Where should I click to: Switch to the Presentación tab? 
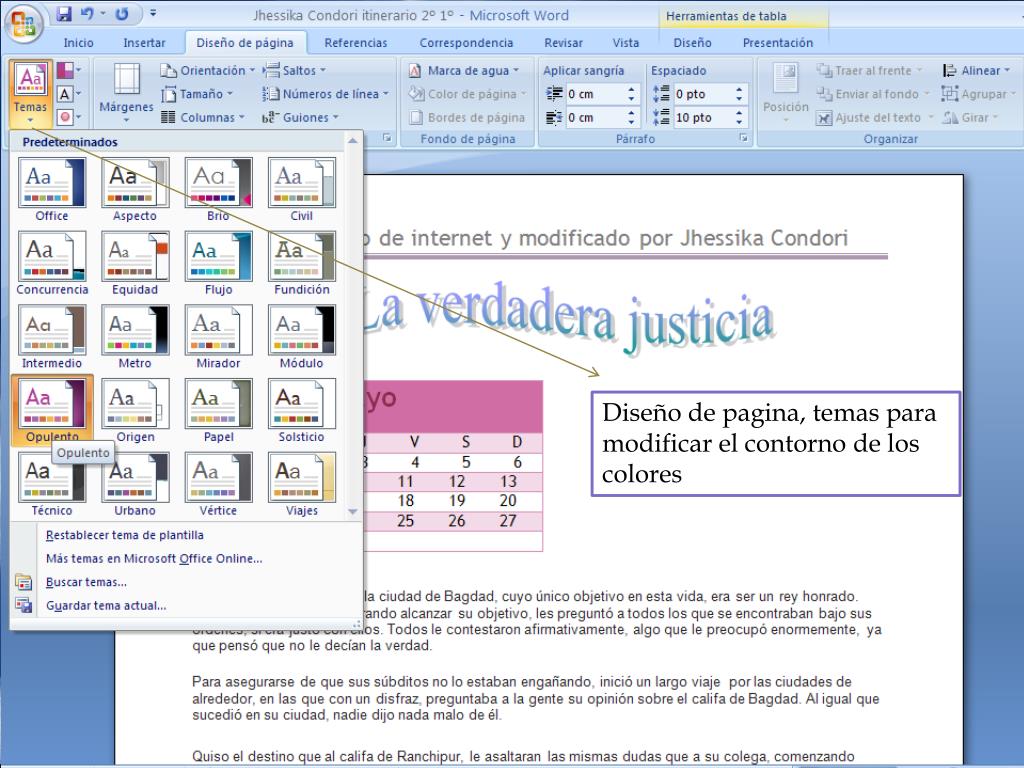coord(778,43)
